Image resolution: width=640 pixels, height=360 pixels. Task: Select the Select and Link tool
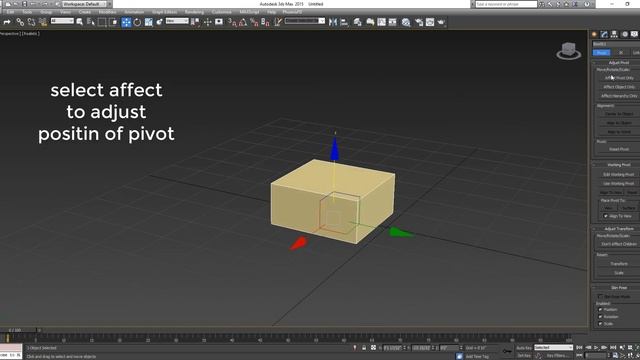[20, 22]
